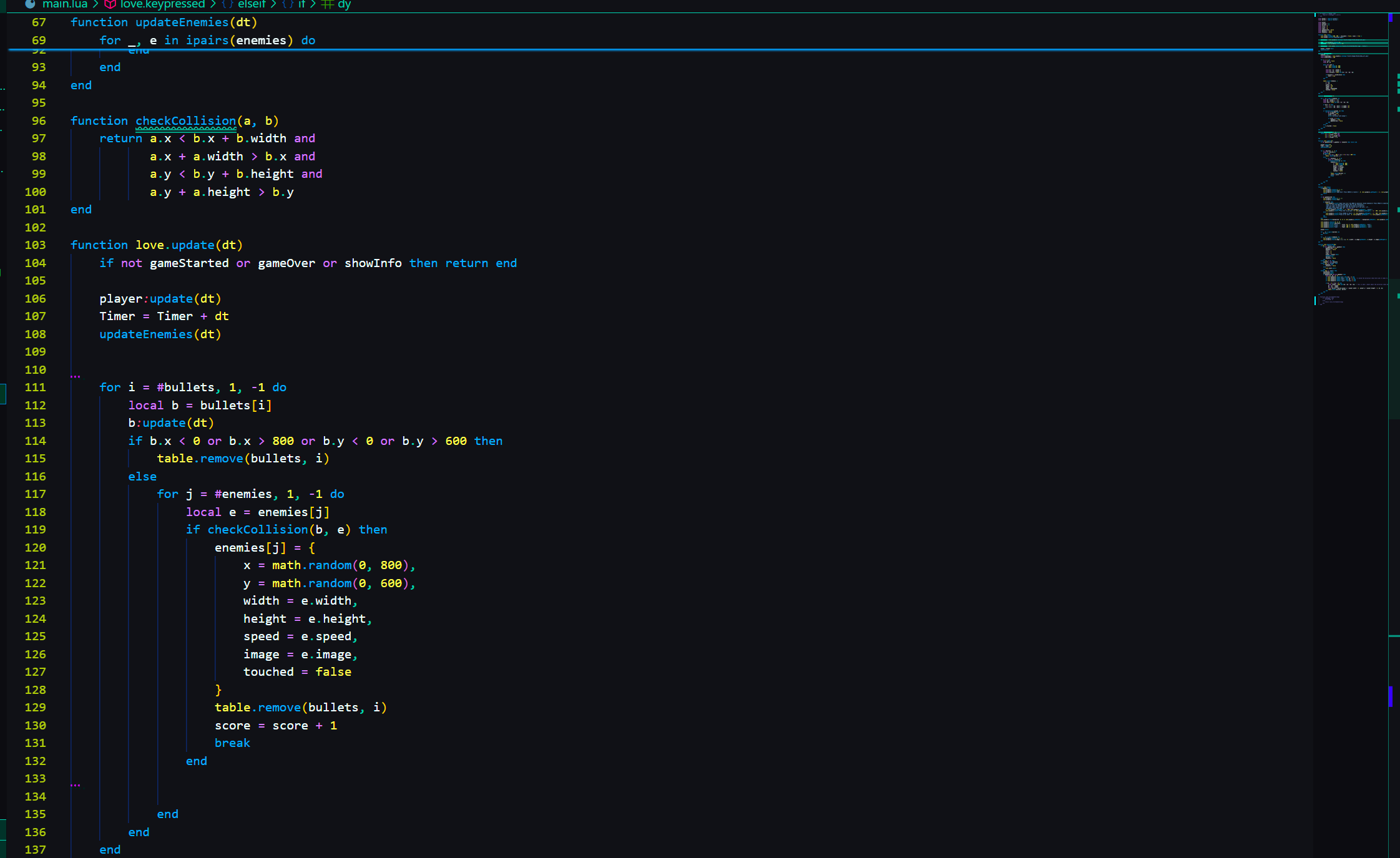The height and width of the screenshot is (858, 1400).
Task: Click 'touched = false' on line 127
Action: (x=297, y=672)
